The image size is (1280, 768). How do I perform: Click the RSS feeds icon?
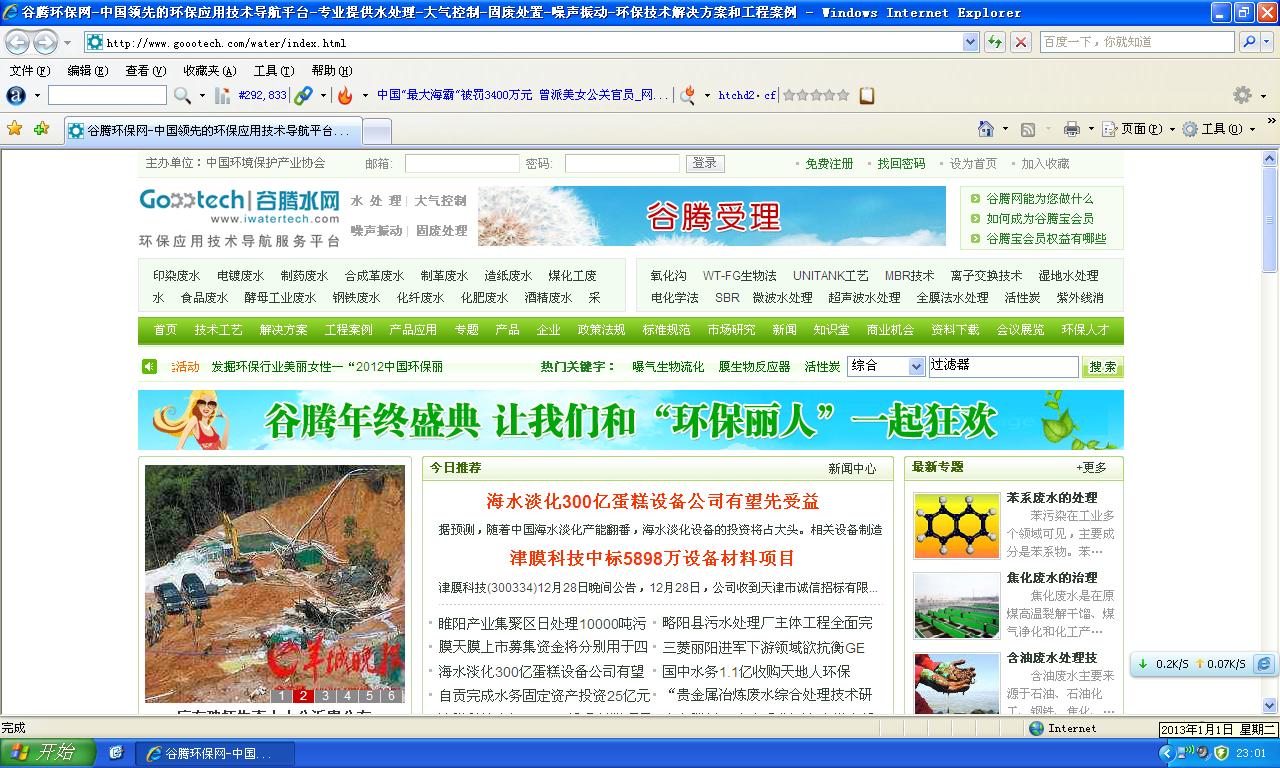[1028, 129]
